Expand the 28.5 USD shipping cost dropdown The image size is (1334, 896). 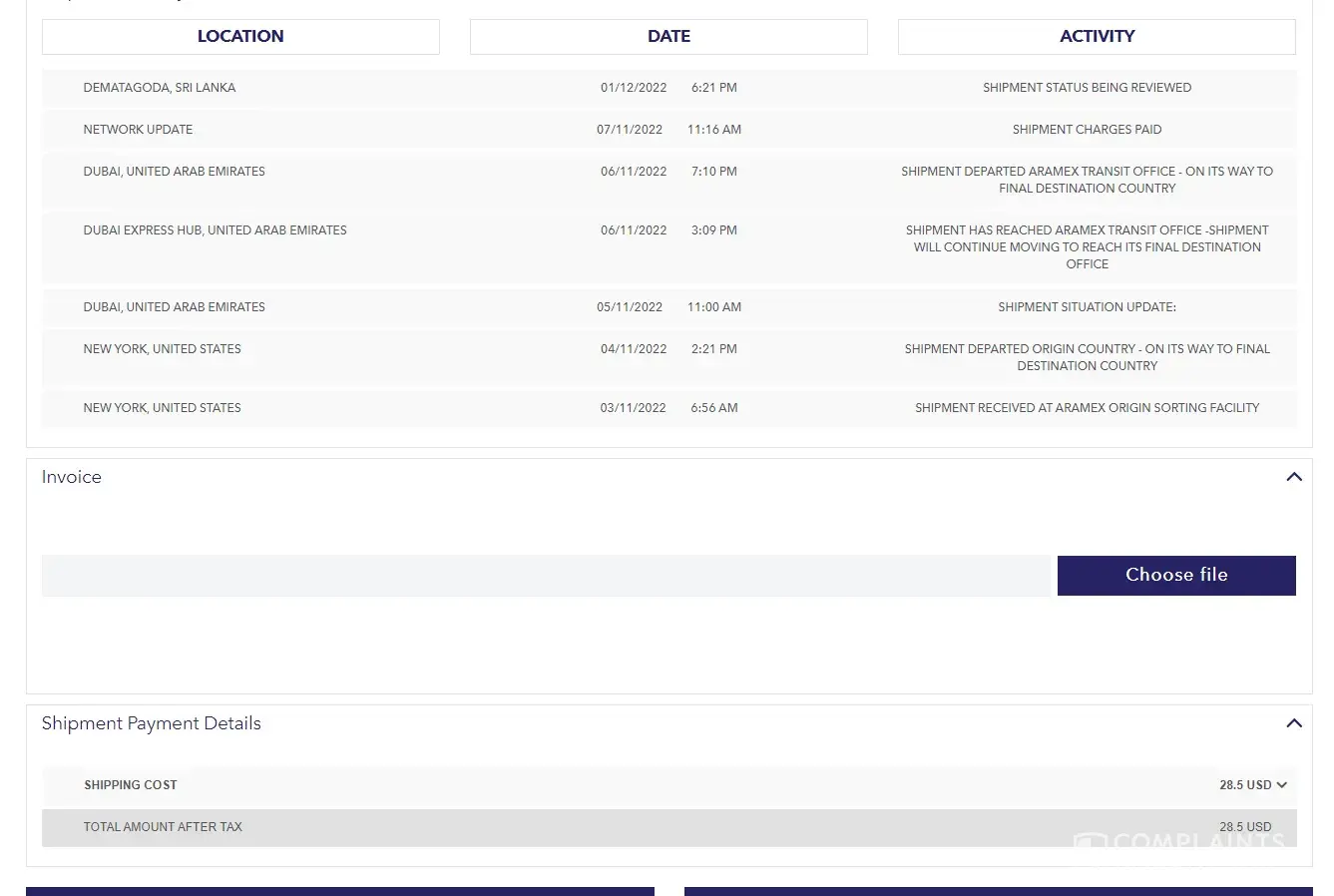click(1252, 785)
